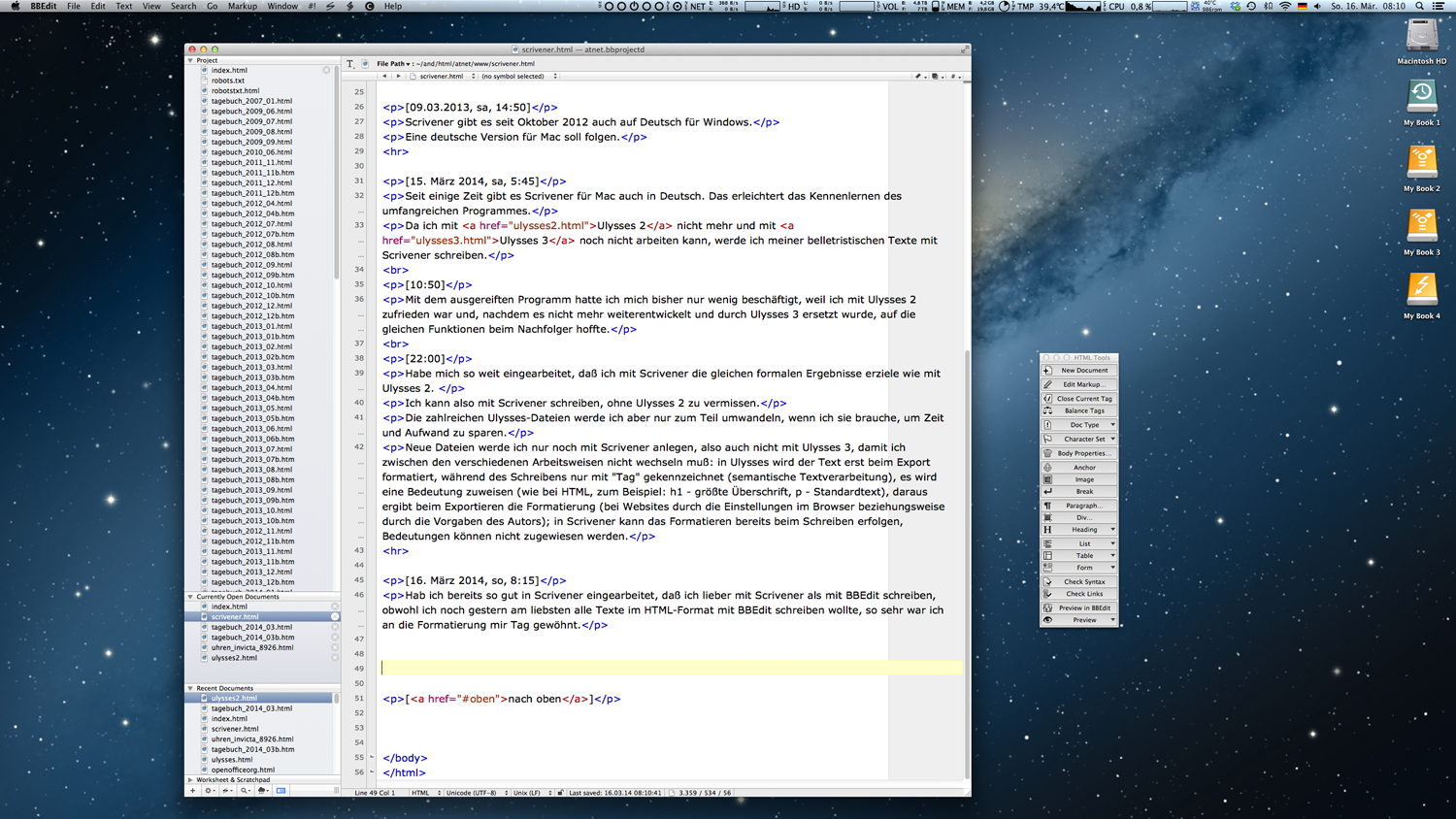Click the Spotlight search icon
The width and height of the screenshot is (1456, 819).
point(1419,6)
